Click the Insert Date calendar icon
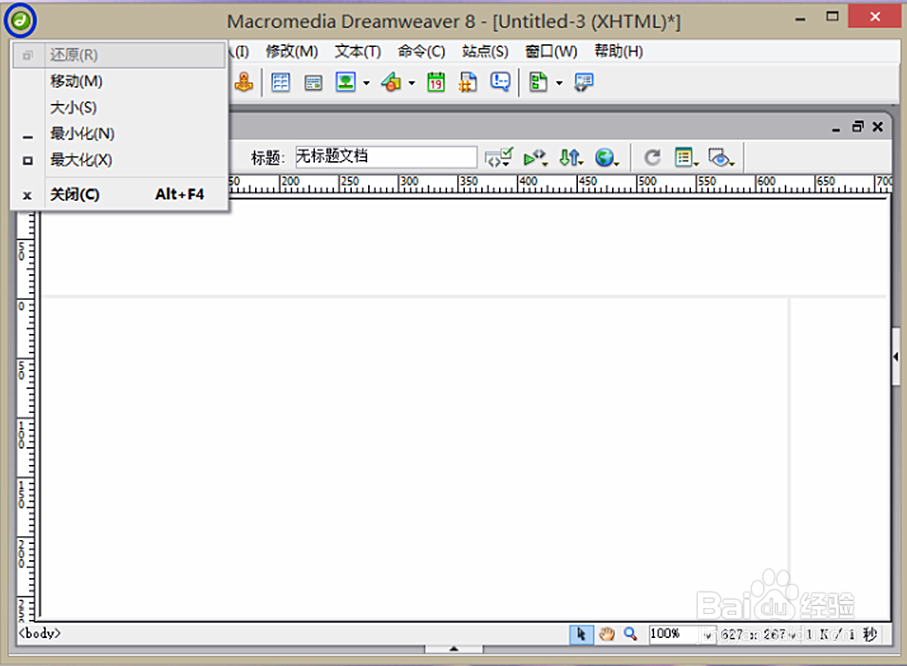This screenshot has height=666, width=907. pos(436,82)
